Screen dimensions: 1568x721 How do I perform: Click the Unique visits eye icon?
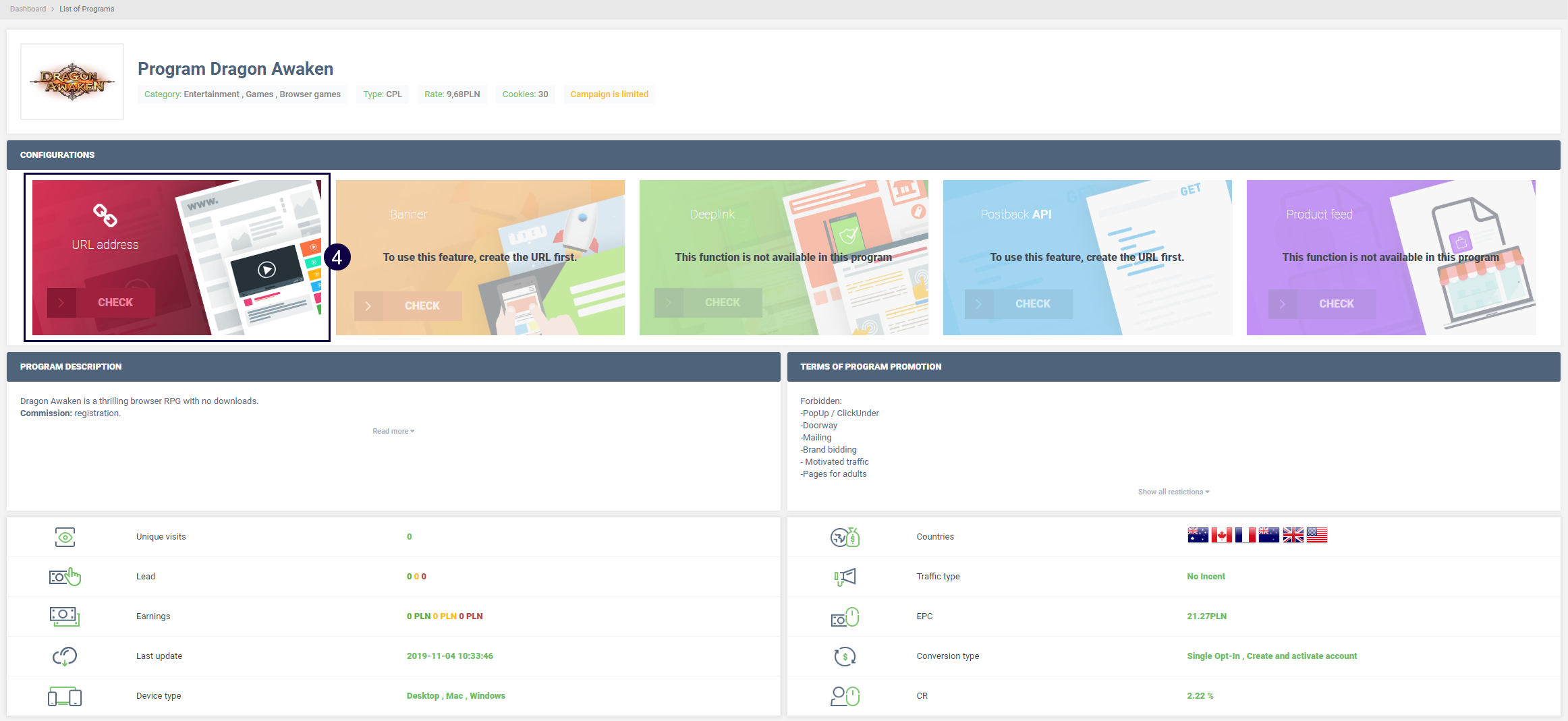click(65, 537)
